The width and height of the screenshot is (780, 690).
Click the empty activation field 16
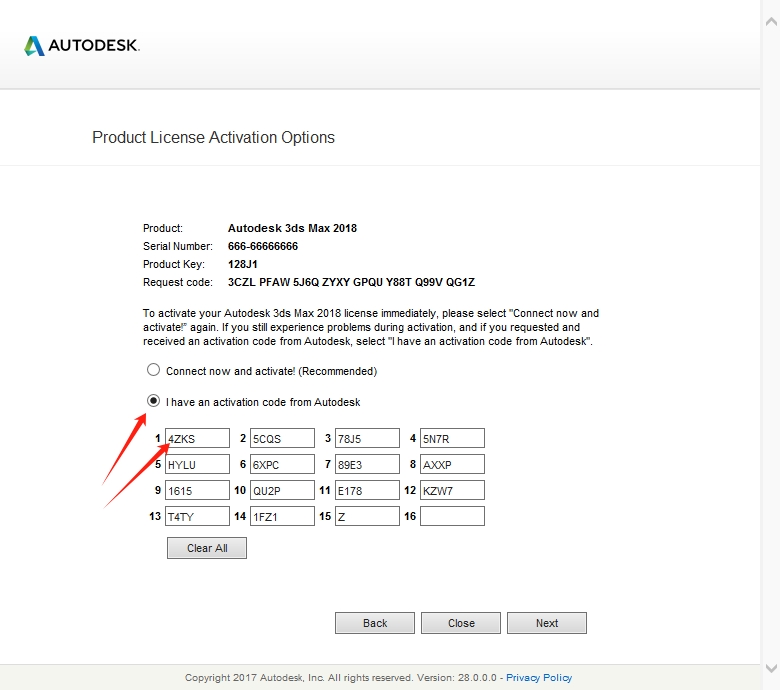click(x=452, y=516)
